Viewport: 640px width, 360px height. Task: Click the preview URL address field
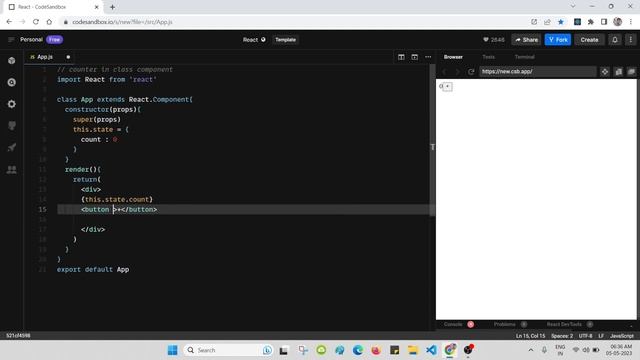pos(537,72)
